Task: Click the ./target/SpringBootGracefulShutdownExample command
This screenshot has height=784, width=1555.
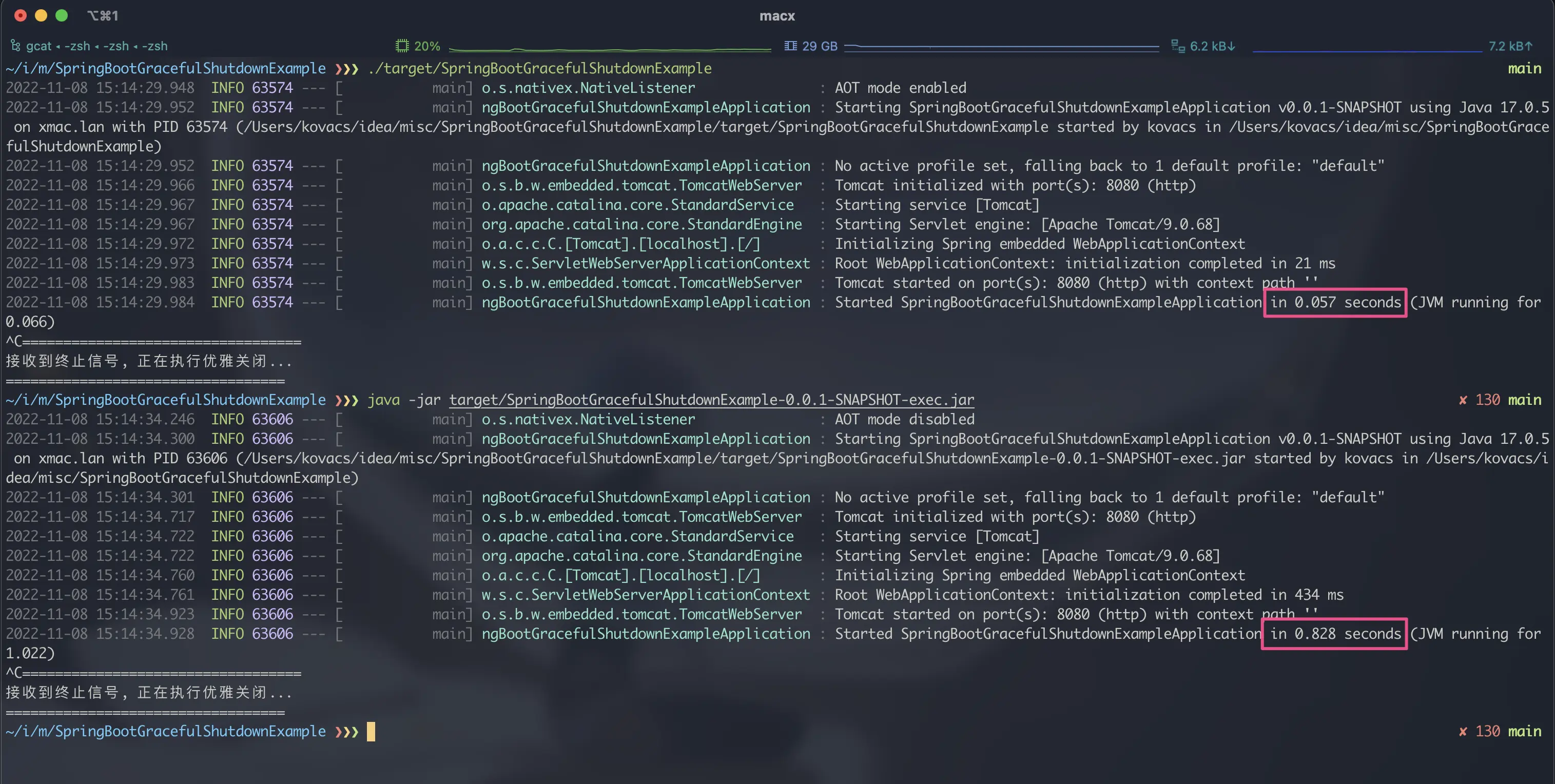Action: (x=540, y=68)
